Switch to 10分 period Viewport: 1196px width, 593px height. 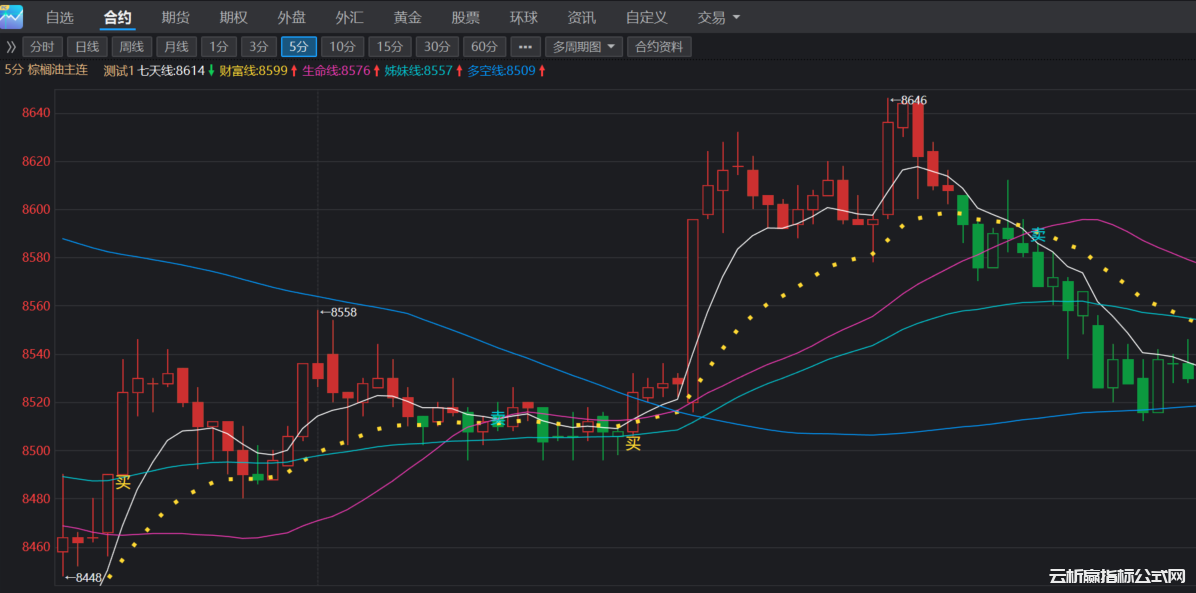pos(342,47)
